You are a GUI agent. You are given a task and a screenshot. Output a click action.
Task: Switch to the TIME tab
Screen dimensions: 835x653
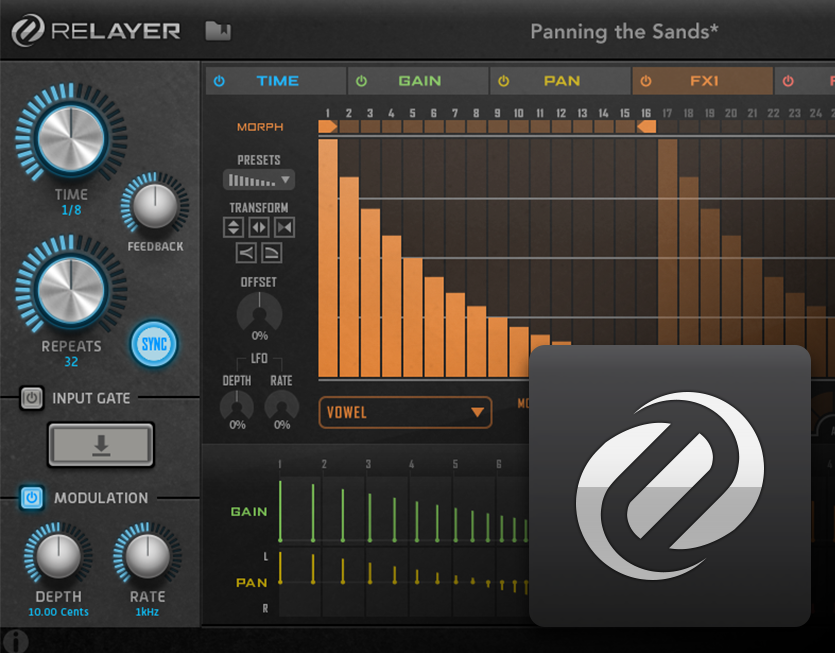(276, 81)
